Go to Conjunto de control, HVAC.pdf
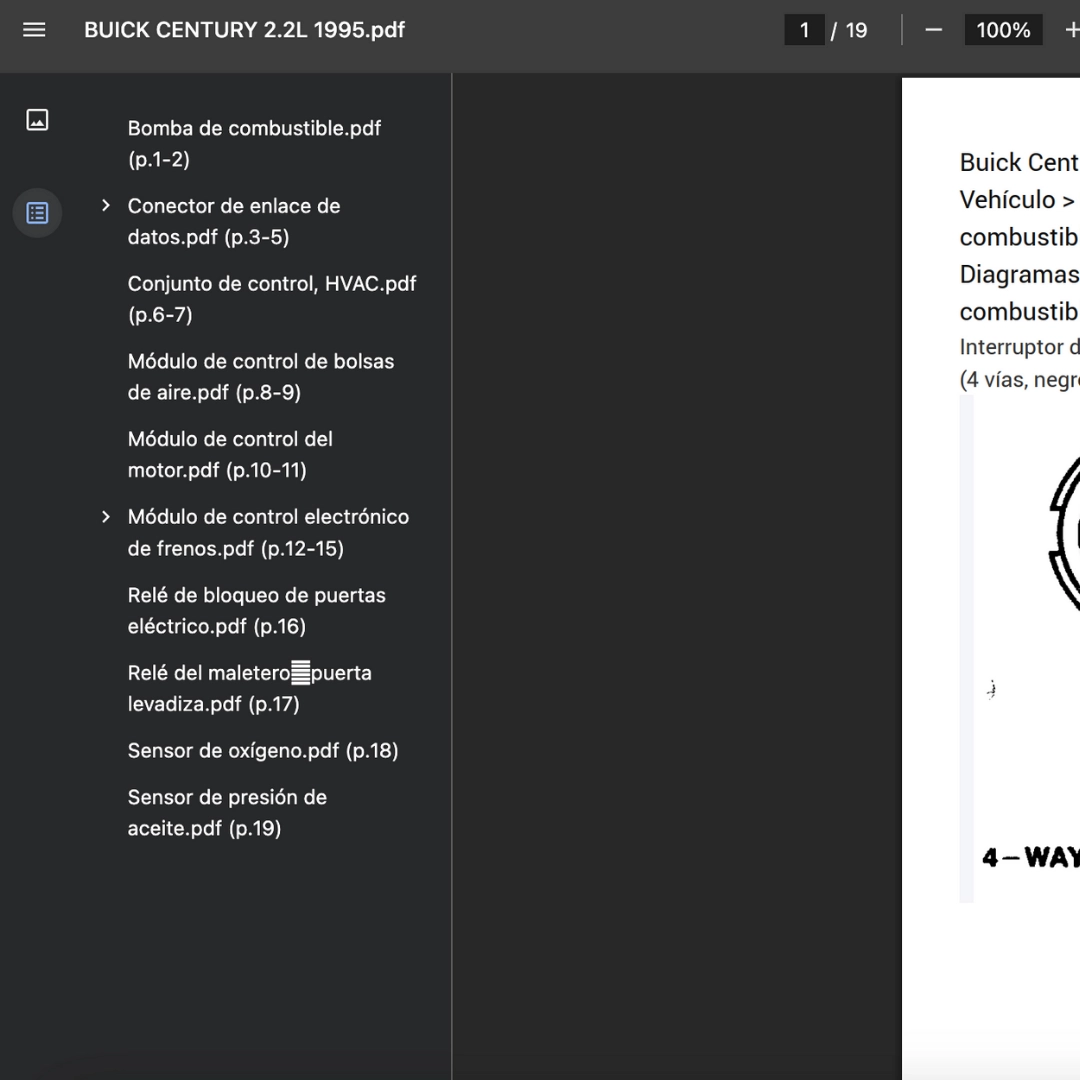This screenshot has width=1080, height=1080. [272, 299]
